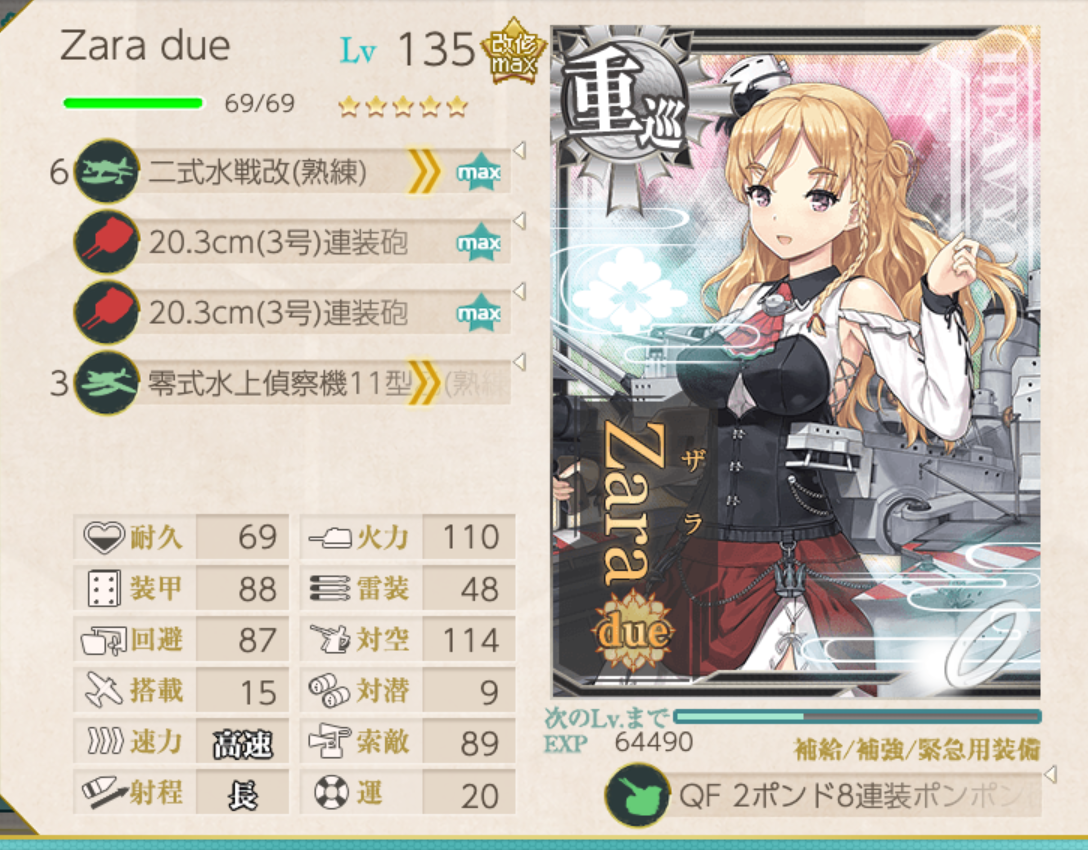Screen dimensions: 1088x850
Task: Click the green HP bar showing 69/69
Action: point(133,103)
